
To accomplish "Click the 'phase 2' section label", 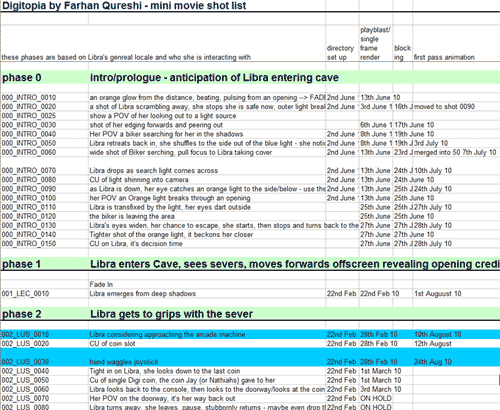I will pos(22,314).
